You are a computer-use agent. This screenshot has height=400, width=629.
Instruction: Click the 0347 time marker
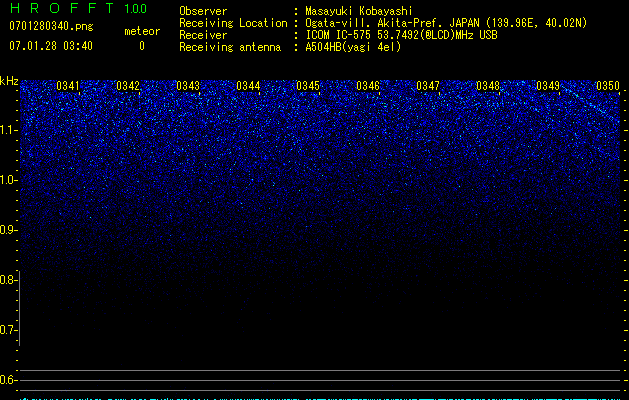428,86
